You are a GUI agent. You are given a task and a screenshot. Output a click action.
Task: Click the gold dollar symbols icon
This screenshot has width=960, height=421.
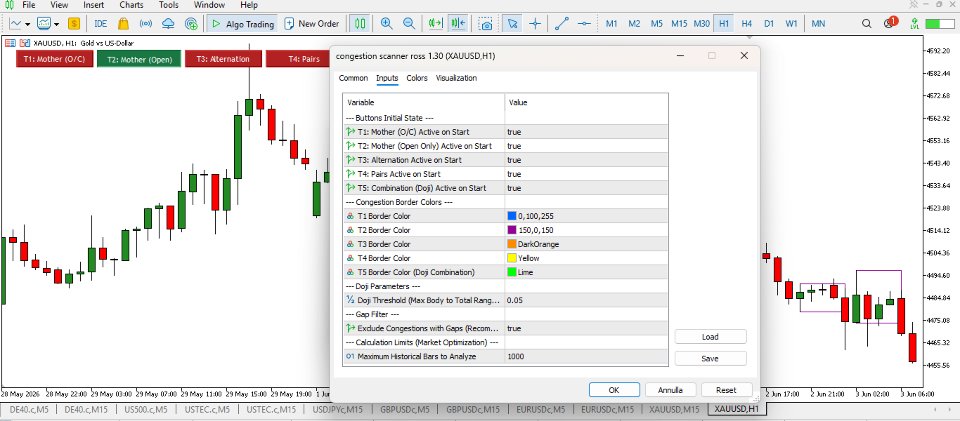(74, 24)
